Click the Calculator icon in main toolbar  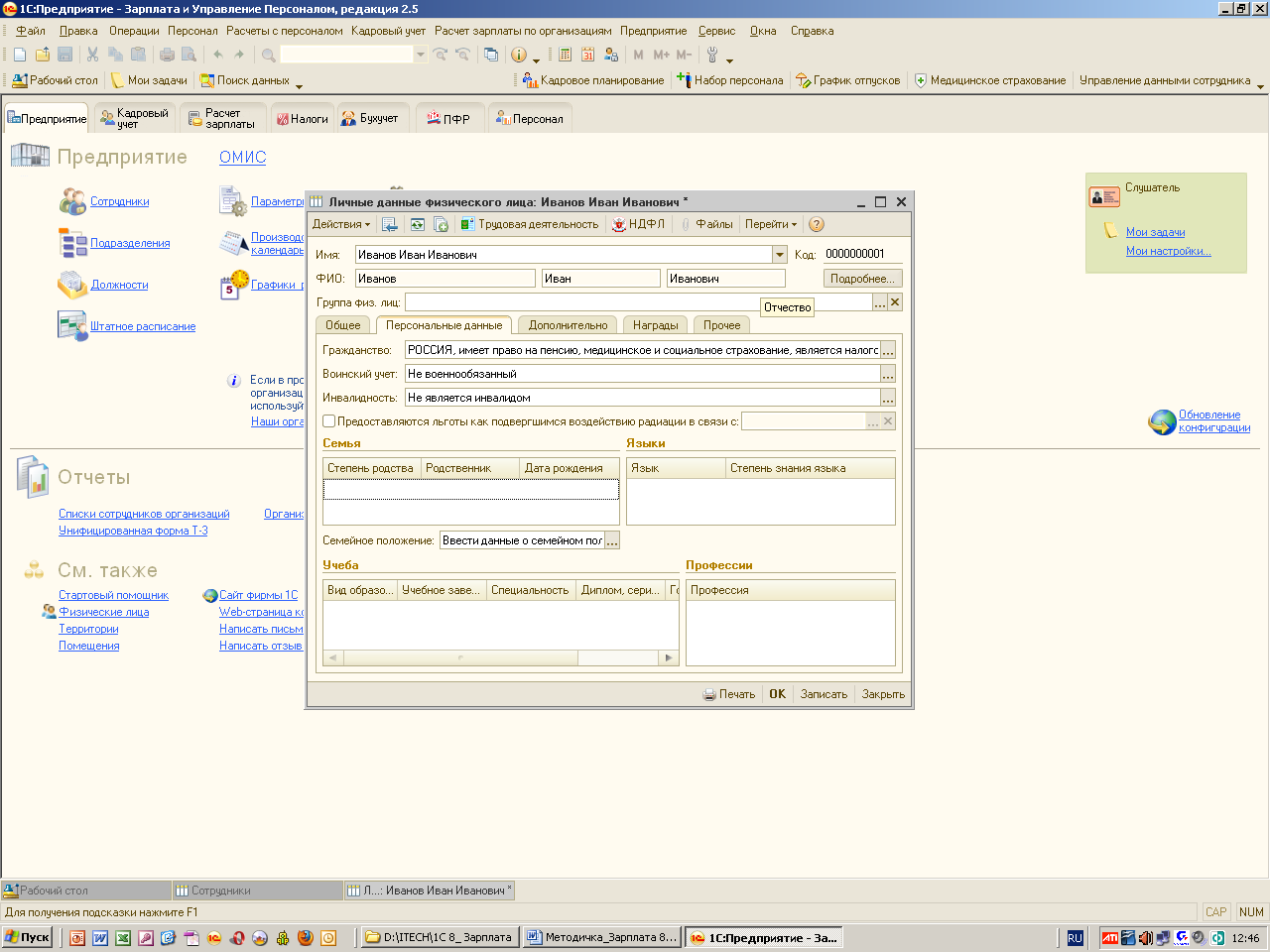tap(566, 55)
